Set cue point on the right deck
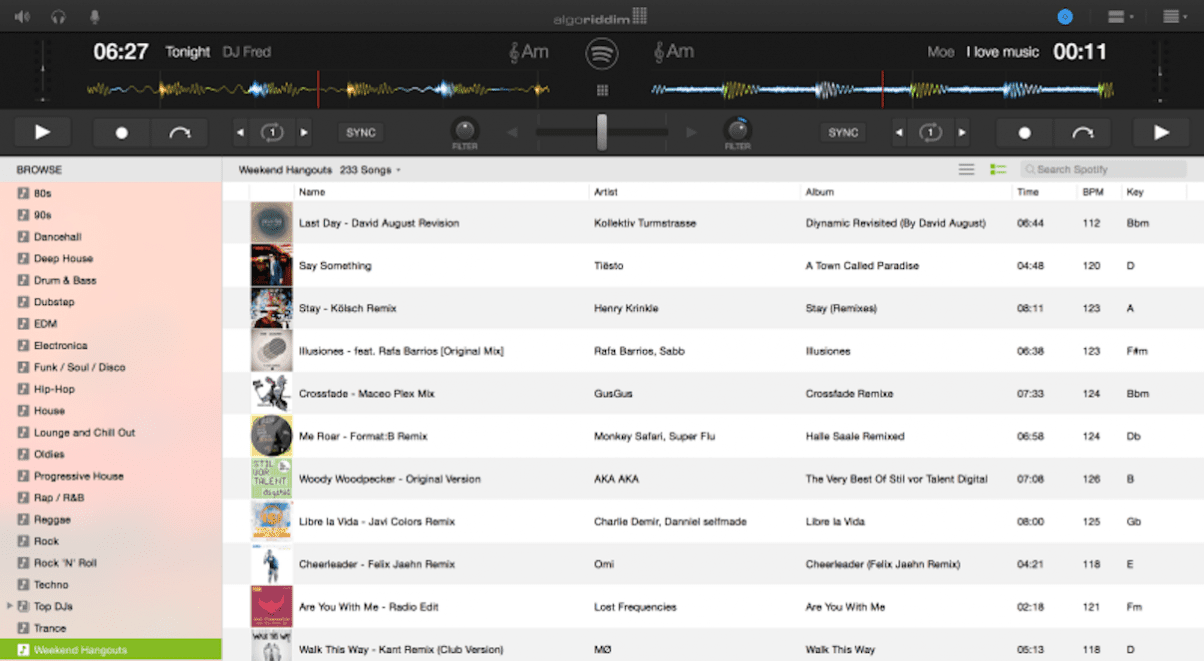Screen dimensions: 1204x661 point(1024,132)
